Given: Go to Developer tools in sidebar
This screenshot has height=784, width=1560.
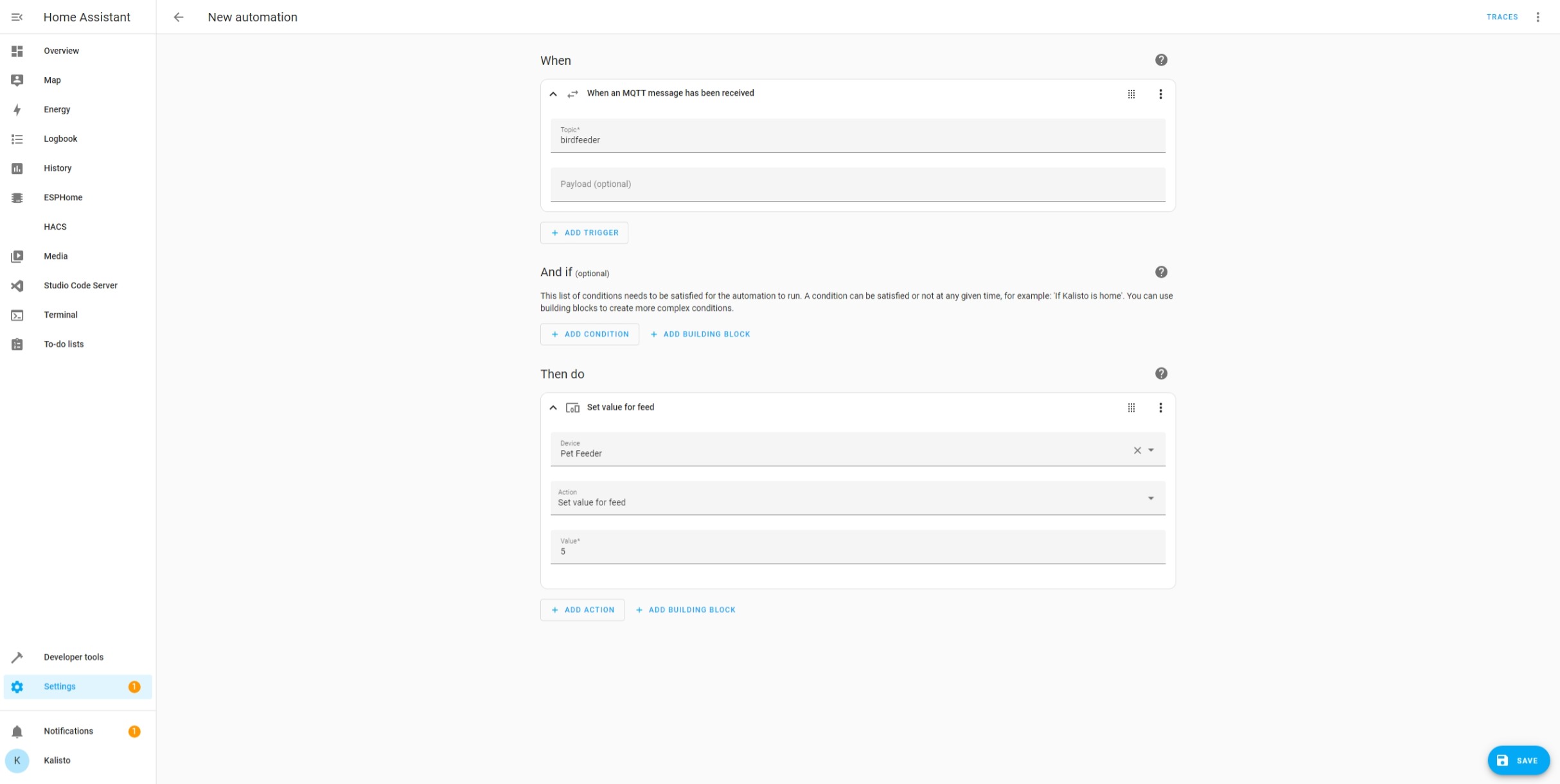Looking at the screenshot, I should [x=73, y=657].
